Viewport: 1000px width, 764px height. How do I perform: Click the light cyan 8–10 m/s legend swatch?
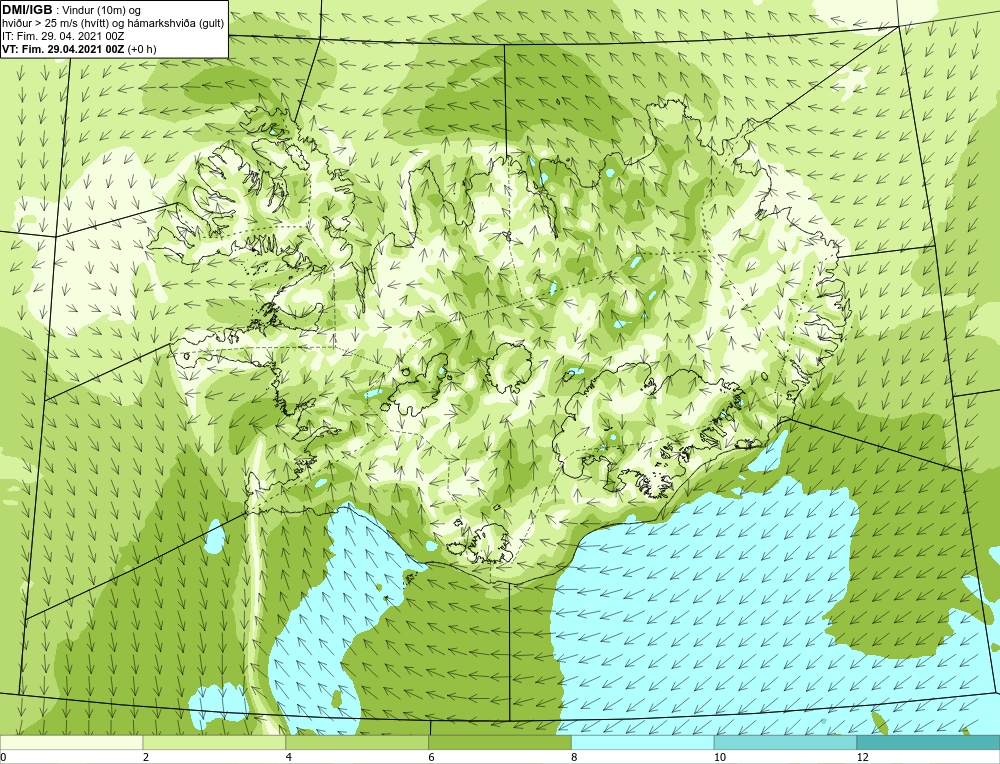(643, 742)
